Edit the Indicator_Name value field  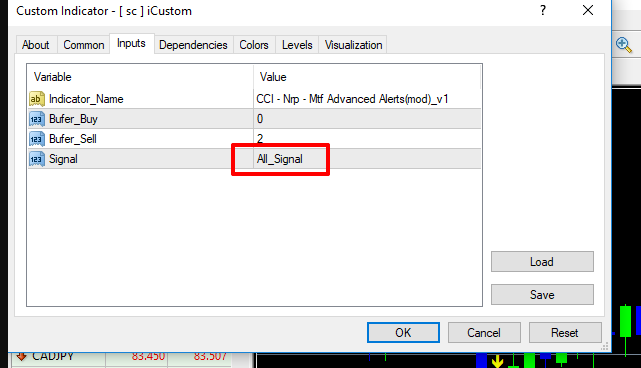click(x=367, y=99)
